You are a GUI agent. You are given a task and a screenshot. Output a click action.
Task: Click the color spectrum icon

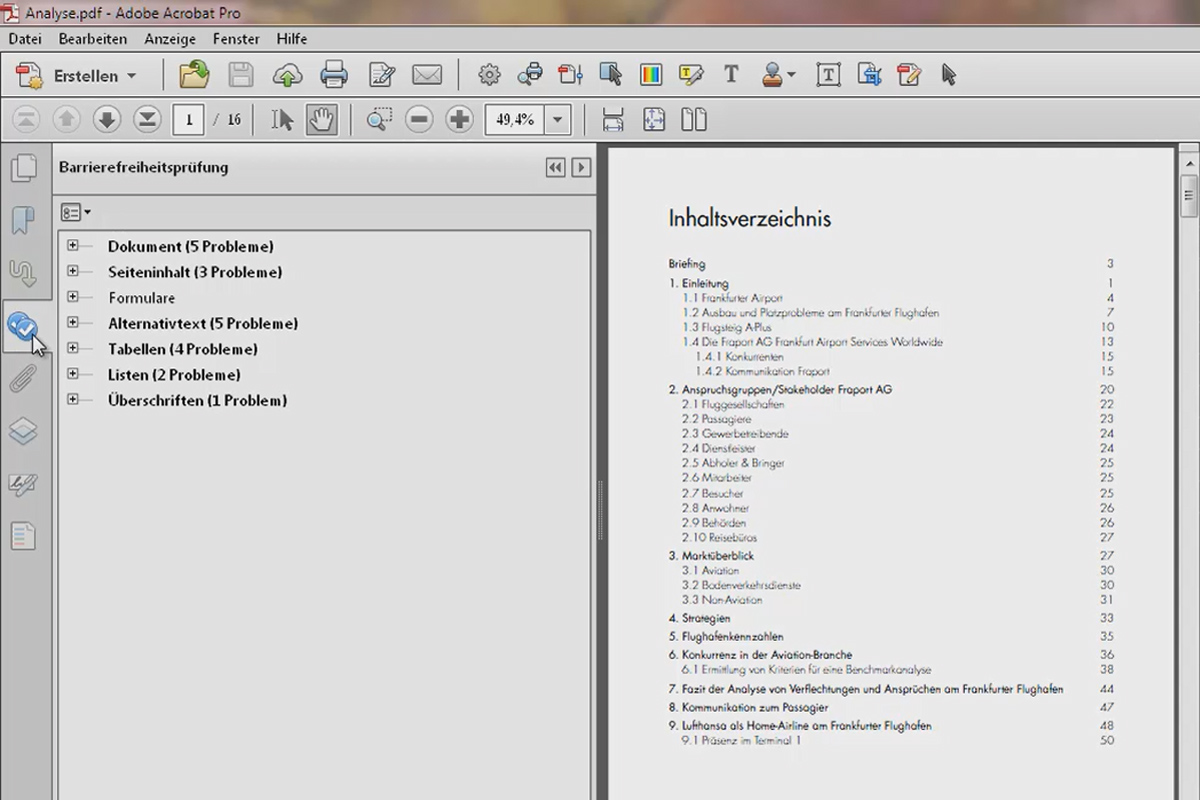coord(650,75)
